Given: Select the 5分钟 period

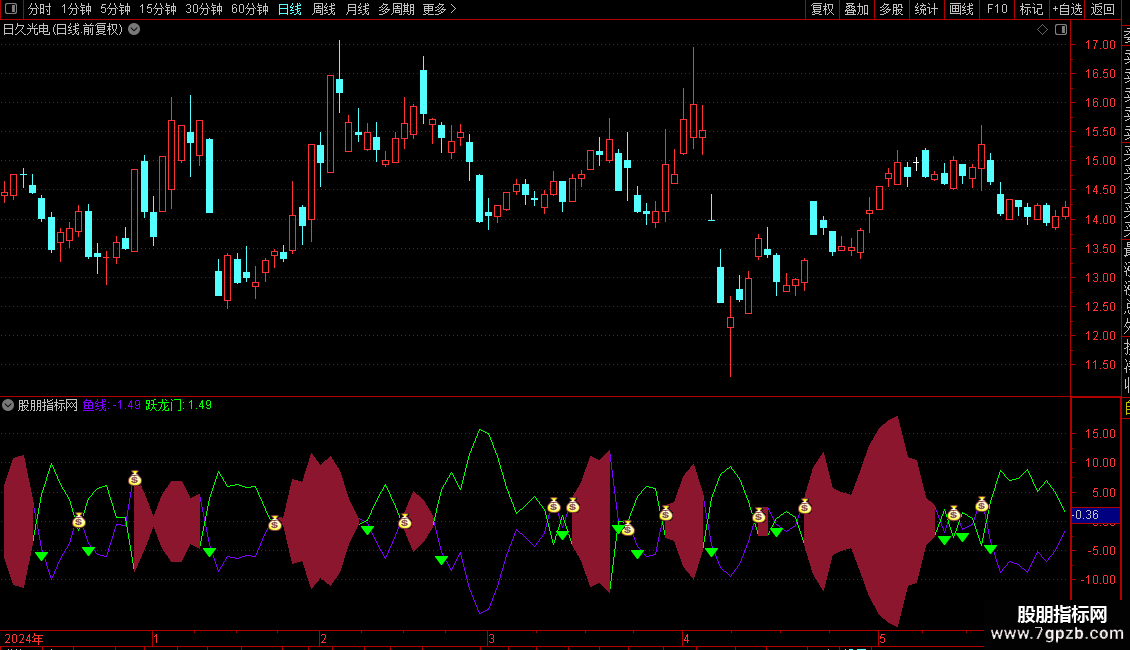Looking at the screenshot, I should (115, 9).
